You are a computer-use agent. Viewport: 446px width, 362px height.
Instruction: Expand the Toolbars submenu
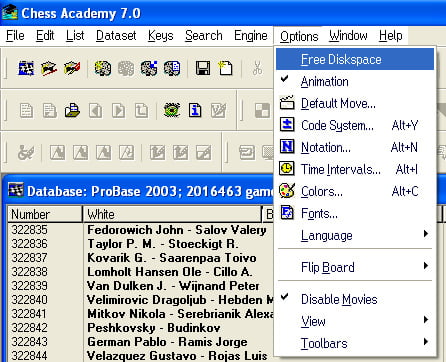(x=355, y=343)
